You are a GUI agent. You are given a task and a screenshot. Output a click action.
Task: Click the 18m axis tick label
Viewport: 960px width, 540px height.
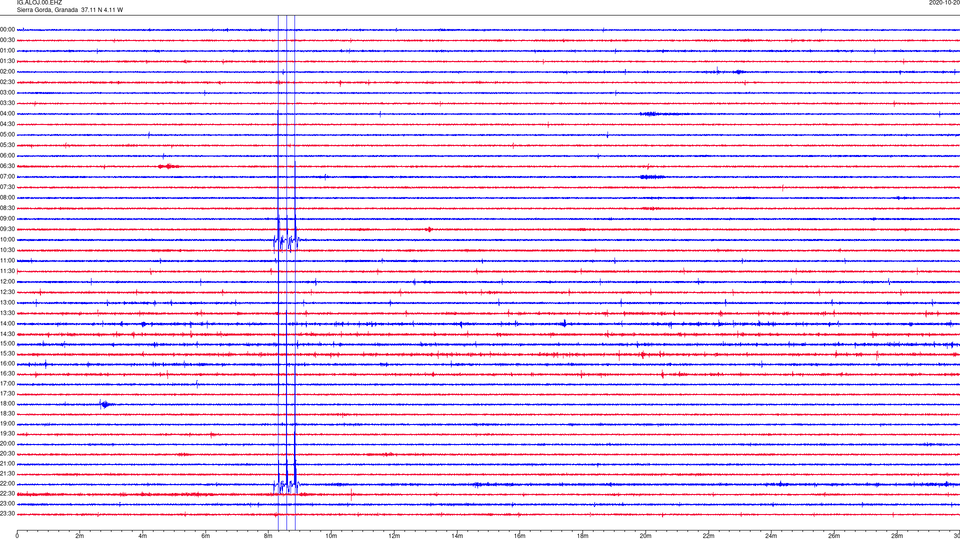[583, 536]
